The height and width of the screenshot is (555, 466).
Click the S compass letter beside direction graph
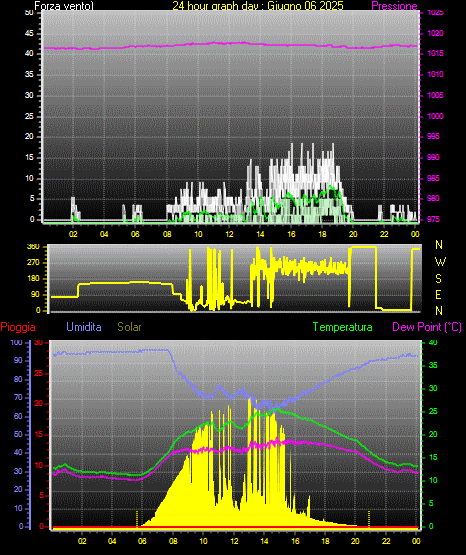point(438,279)
